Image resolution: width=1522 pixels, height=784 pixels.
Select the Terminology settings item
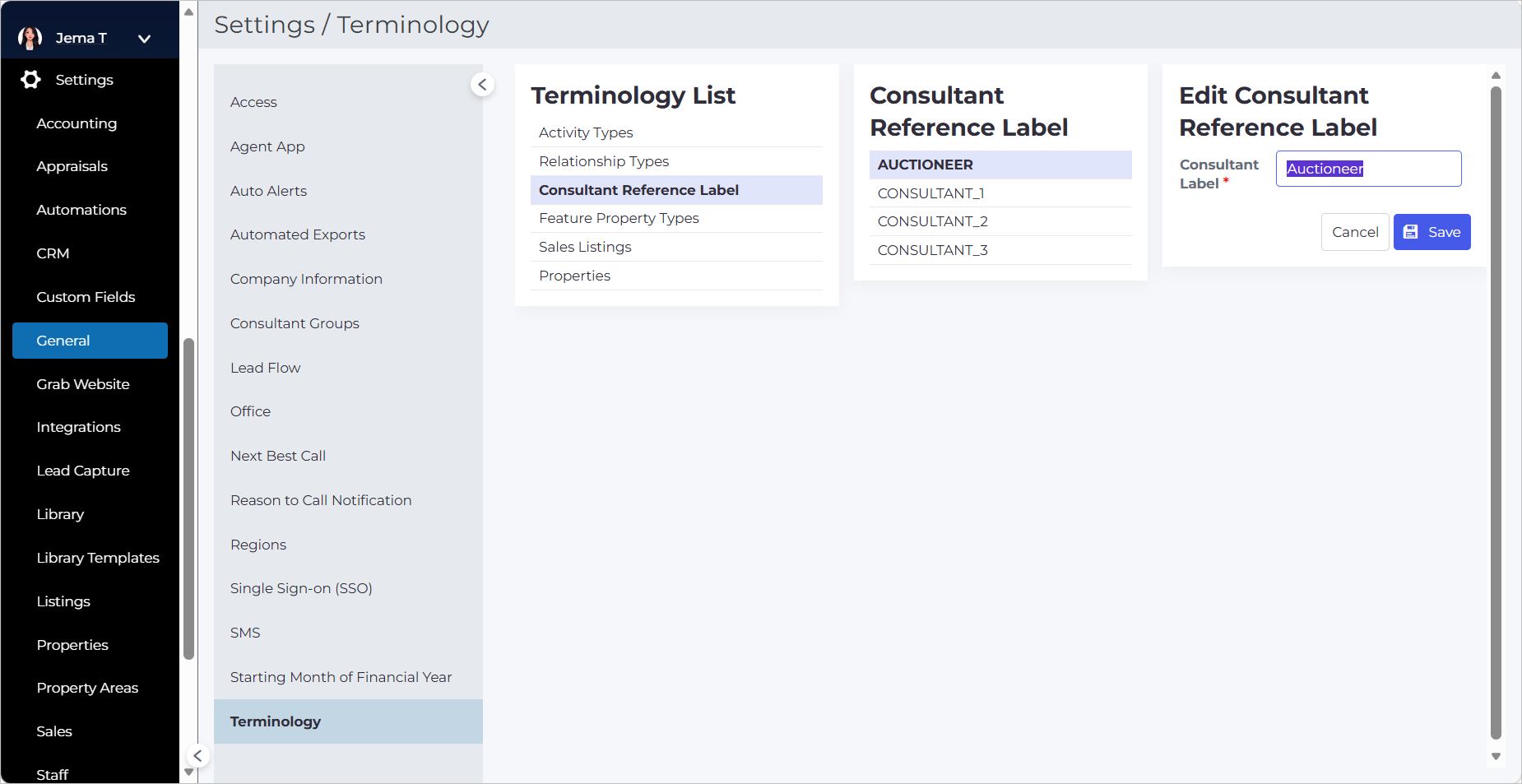pyautogui.click(x=348, y=721)
